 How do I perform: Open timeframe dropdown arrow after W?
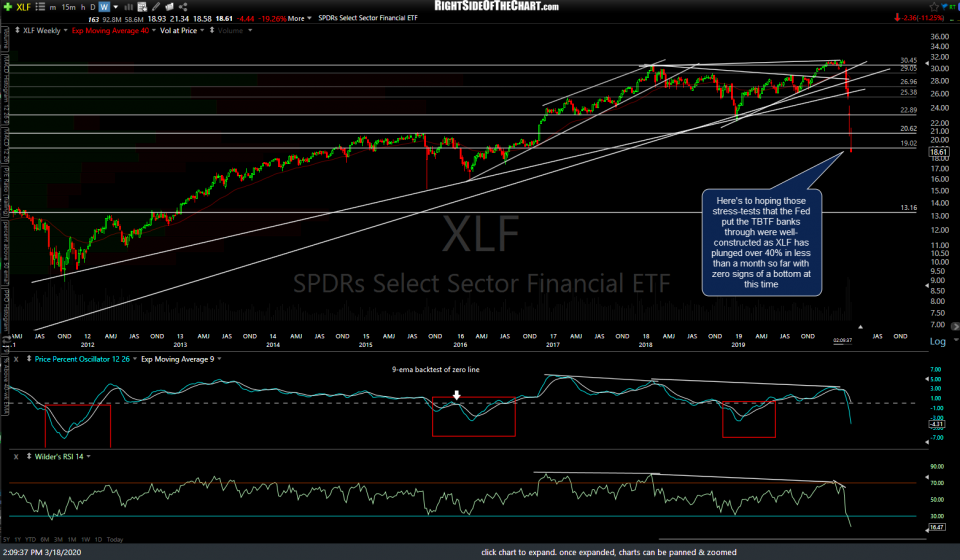click(x=116, y=7)
